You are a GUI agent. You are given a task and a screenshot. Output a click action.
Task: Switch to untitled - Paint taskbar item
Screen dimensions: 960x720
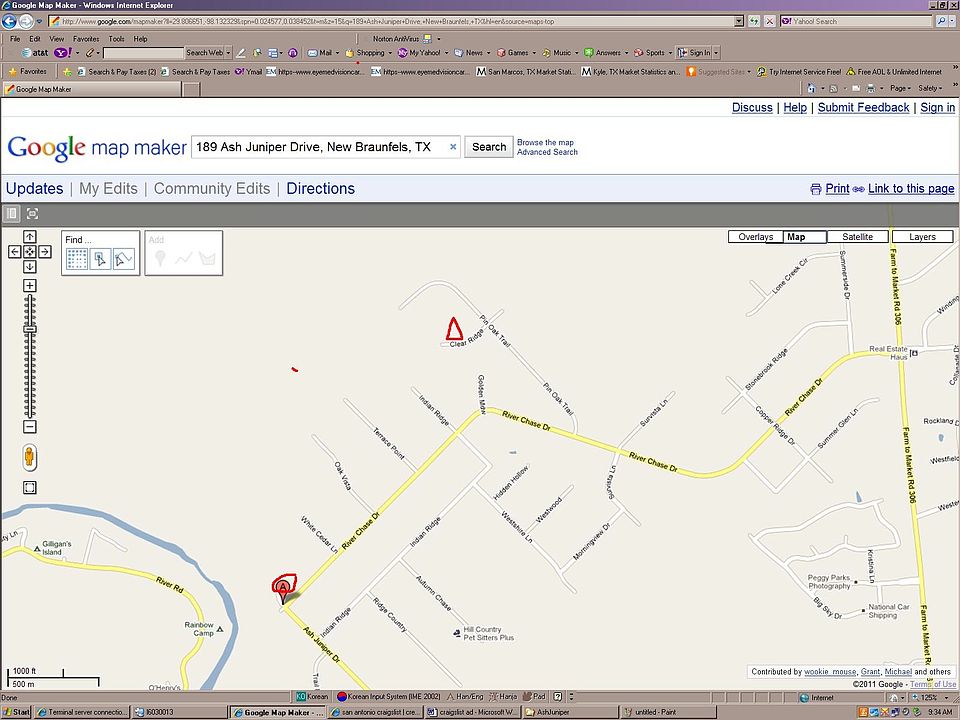pos(669,713)
